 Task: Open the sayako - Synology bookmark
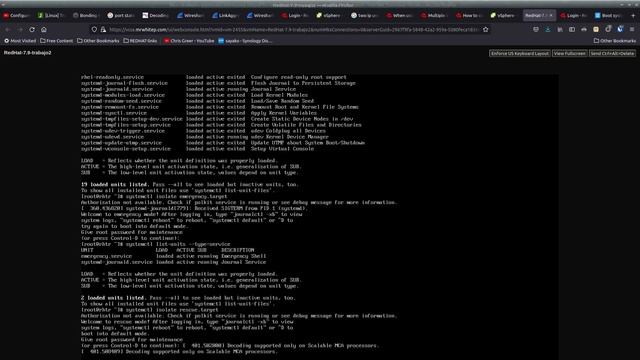coord(245,41)
